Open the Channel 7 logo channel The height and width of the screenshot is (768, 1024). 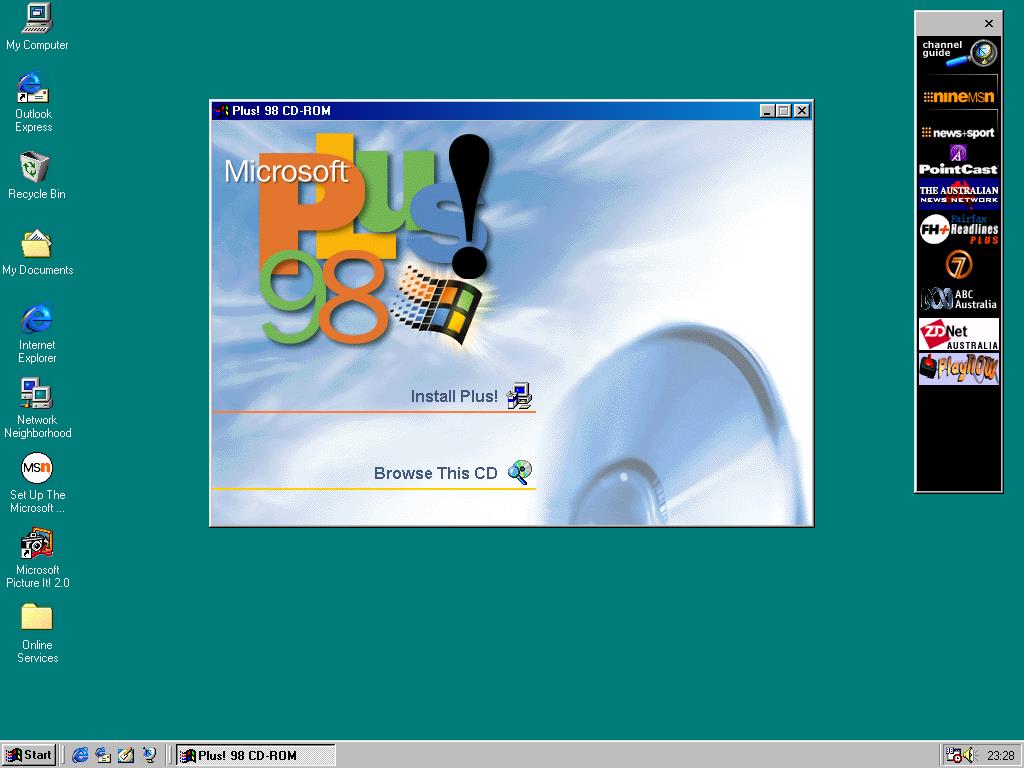click(959, 264)
